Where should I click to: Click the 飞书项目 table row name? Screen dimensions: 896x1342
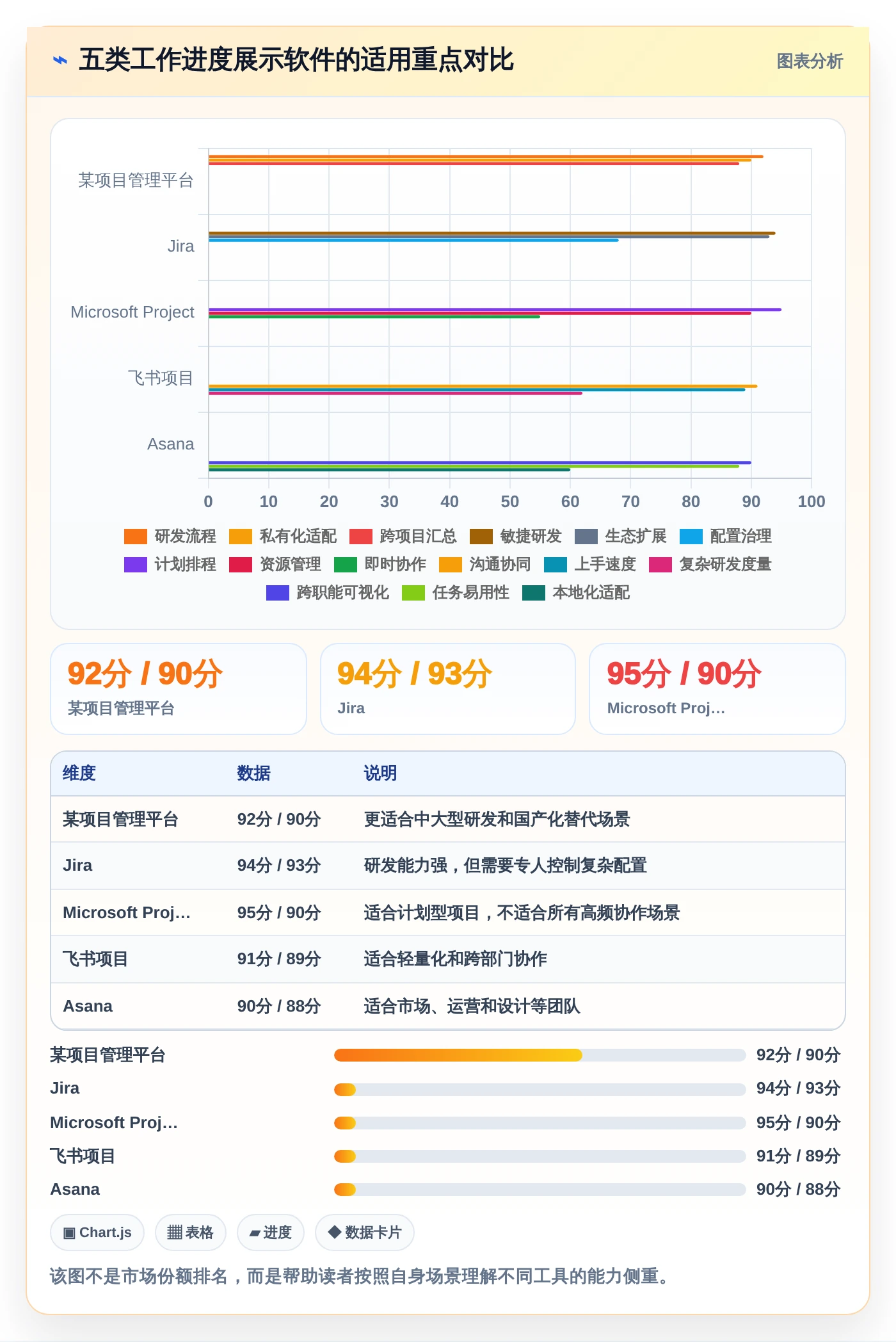tap(95, 959)
